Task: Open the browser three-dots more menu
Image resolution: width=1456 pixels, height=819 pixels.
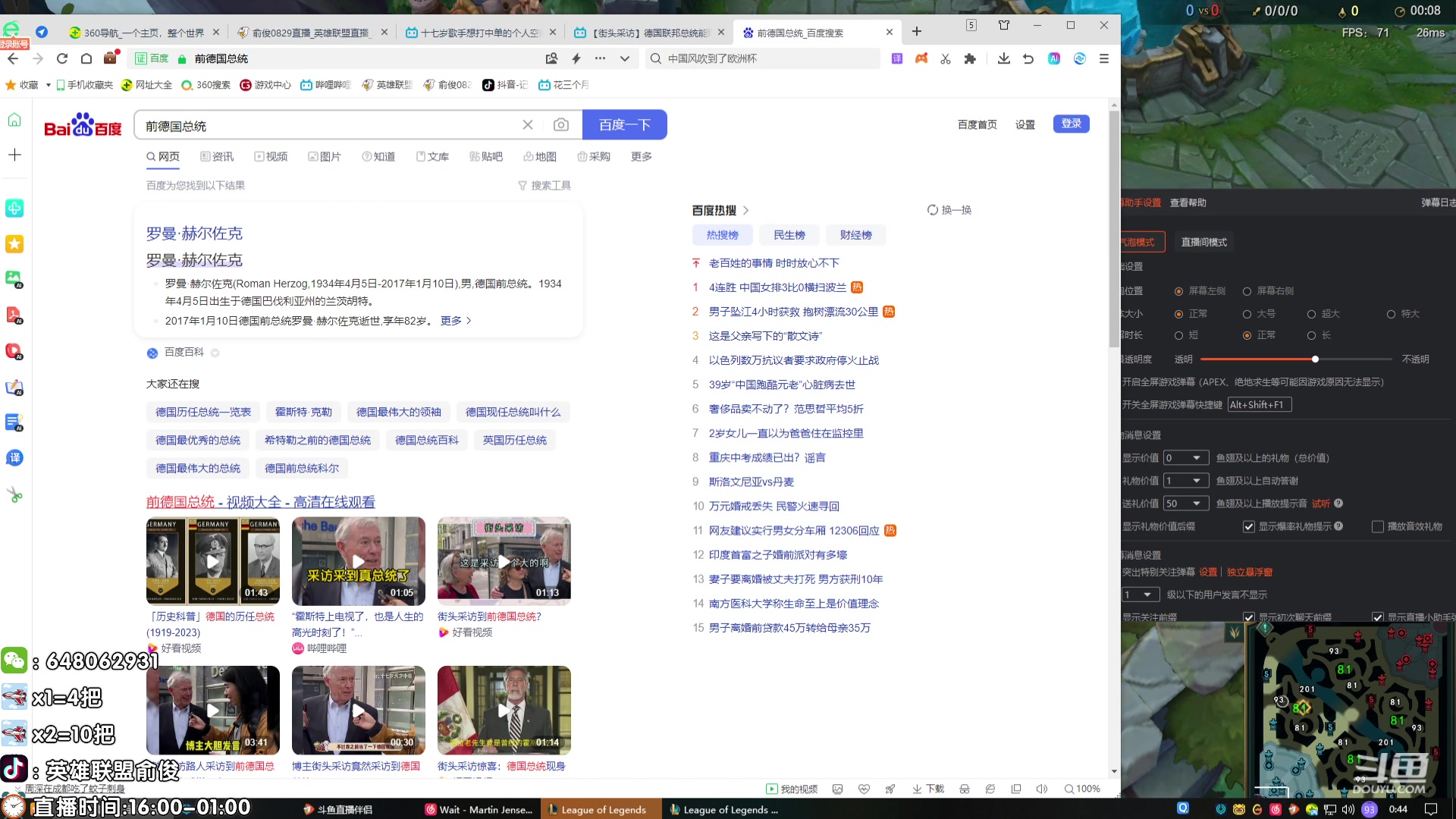Action: (600, 58)
